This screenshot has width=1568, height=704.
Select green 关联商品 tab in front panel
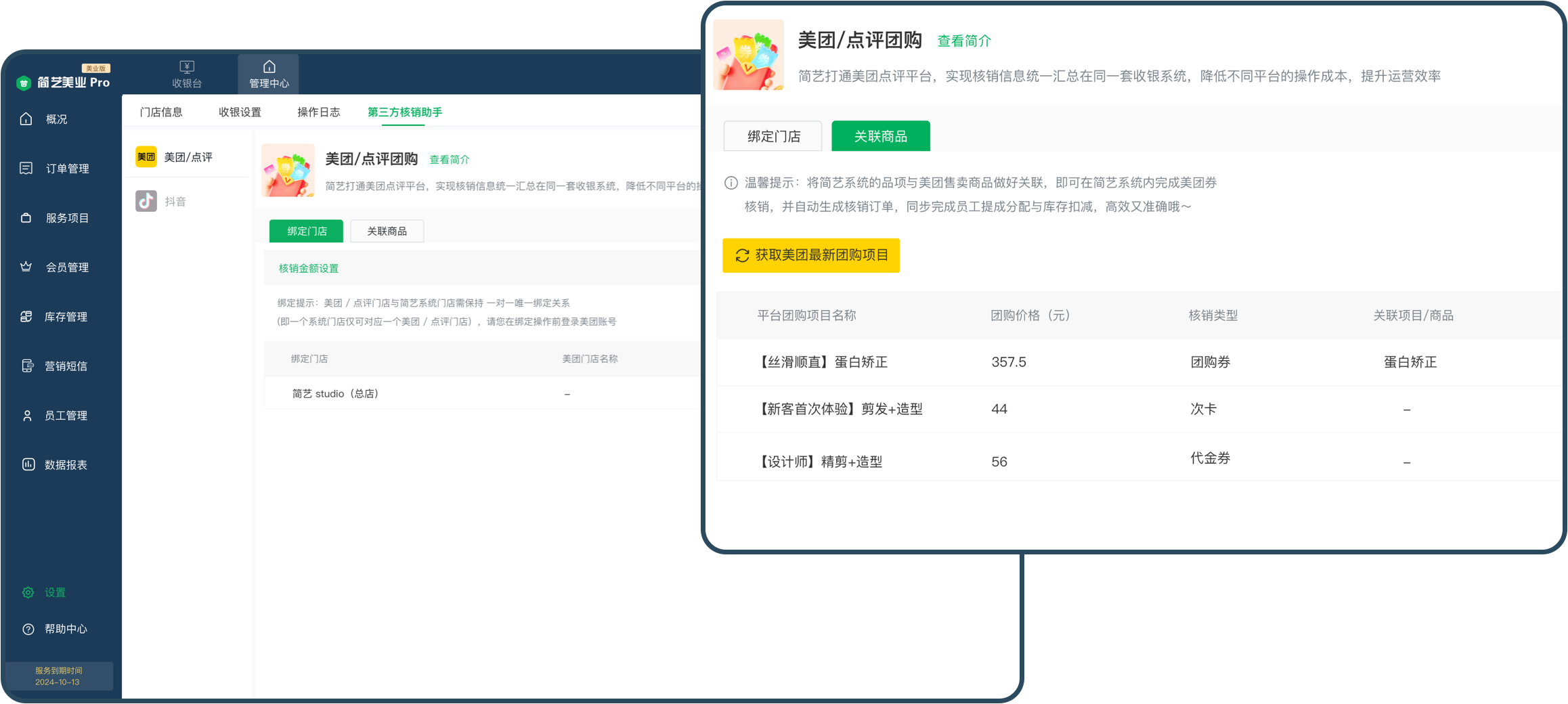click(881, 136)
